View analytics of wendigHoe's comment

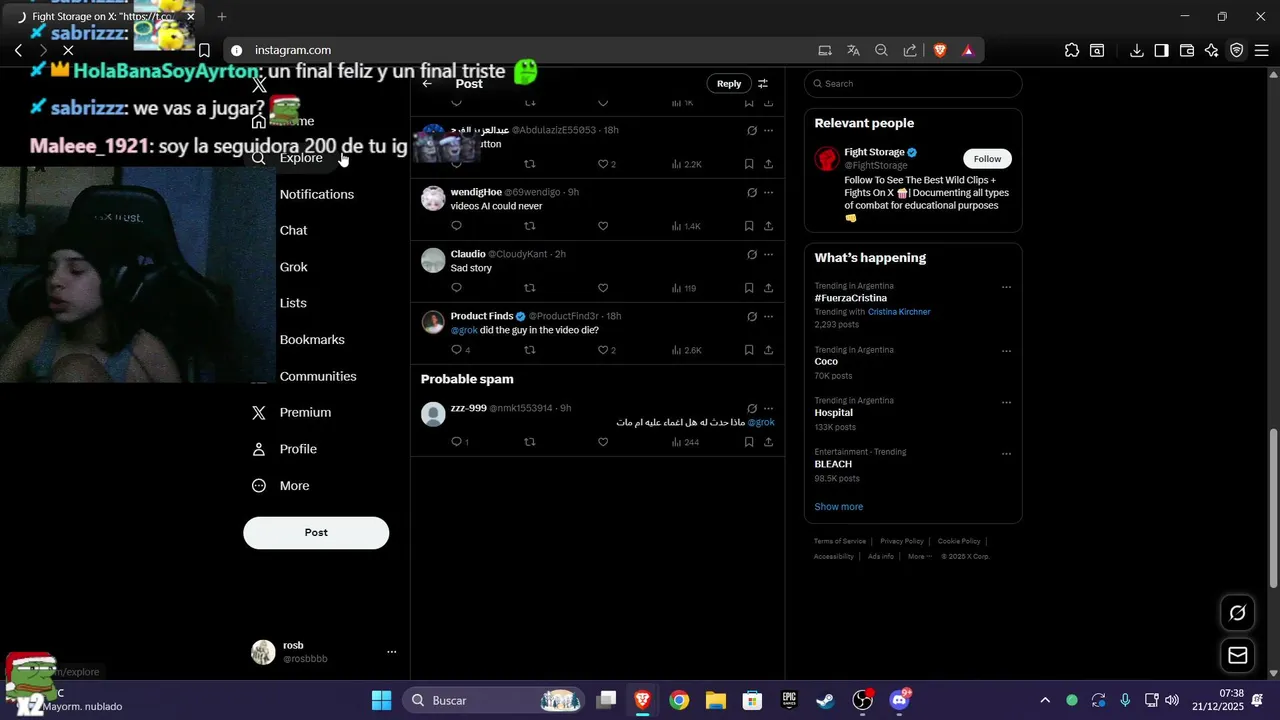click(687, 226)
